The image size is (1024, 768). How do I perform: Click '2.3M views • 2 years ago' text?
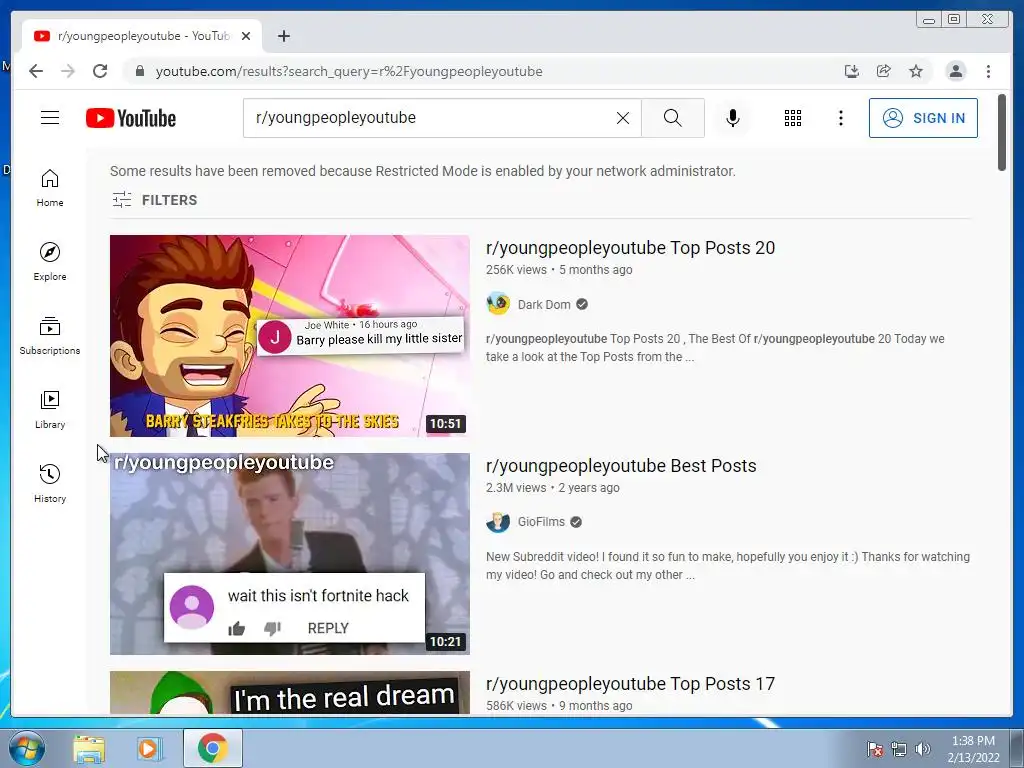coord(552,488)
